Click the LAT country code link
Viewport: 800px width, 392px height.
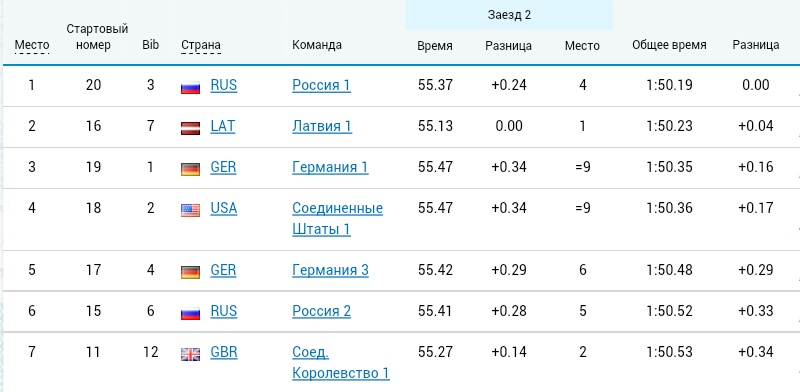(223, 126)
